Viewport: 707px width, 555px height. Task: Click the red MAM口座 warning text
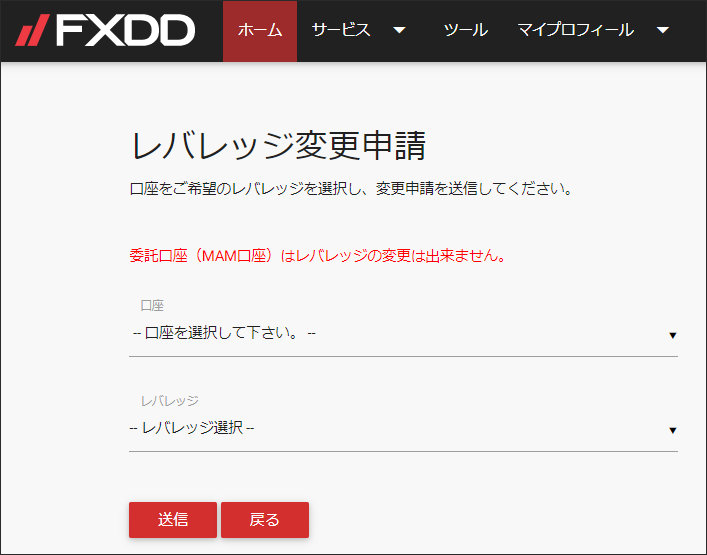317,256
